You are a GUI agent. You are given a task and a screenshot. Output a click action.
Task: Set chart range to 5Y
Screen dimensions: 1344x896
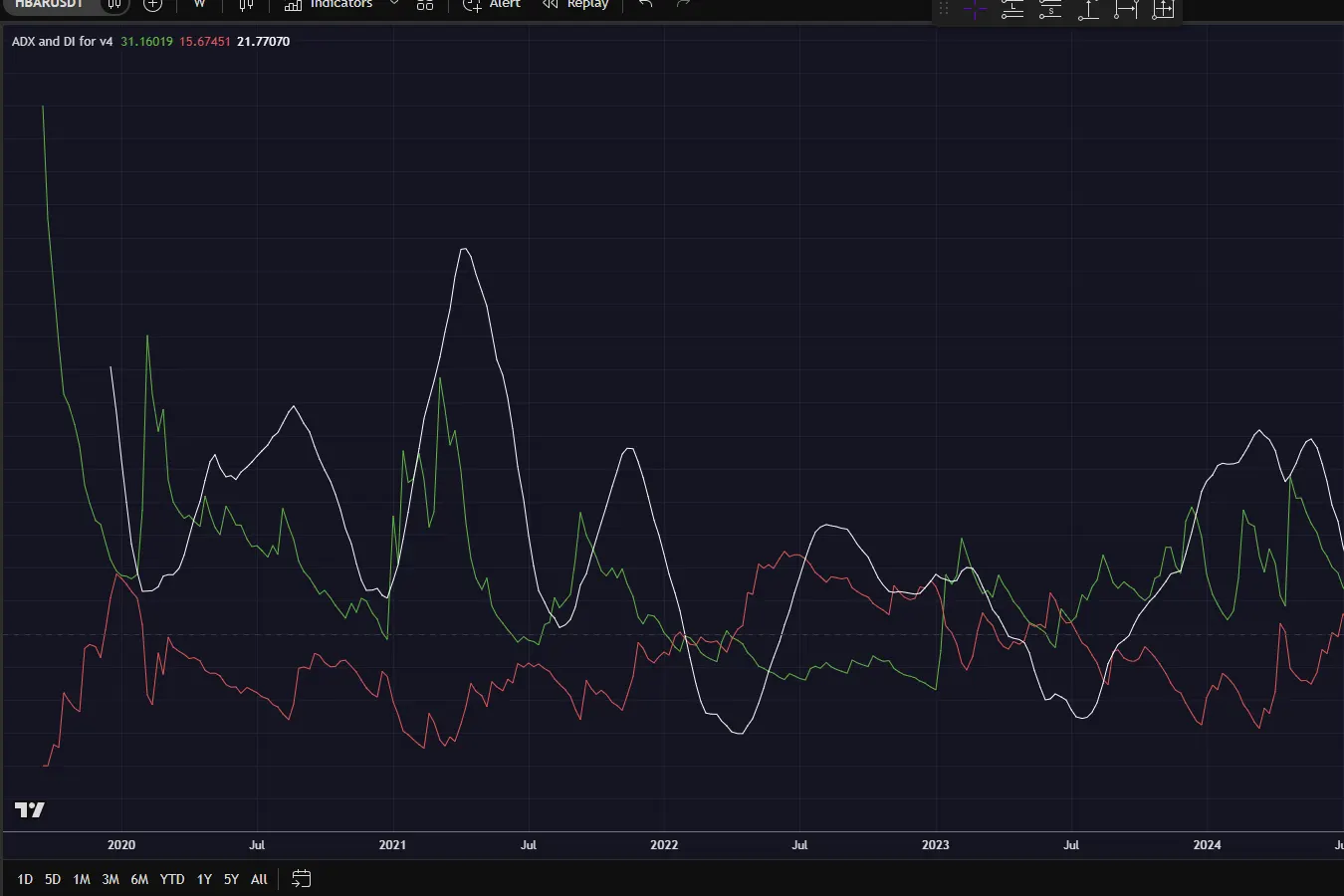(231, 879)
